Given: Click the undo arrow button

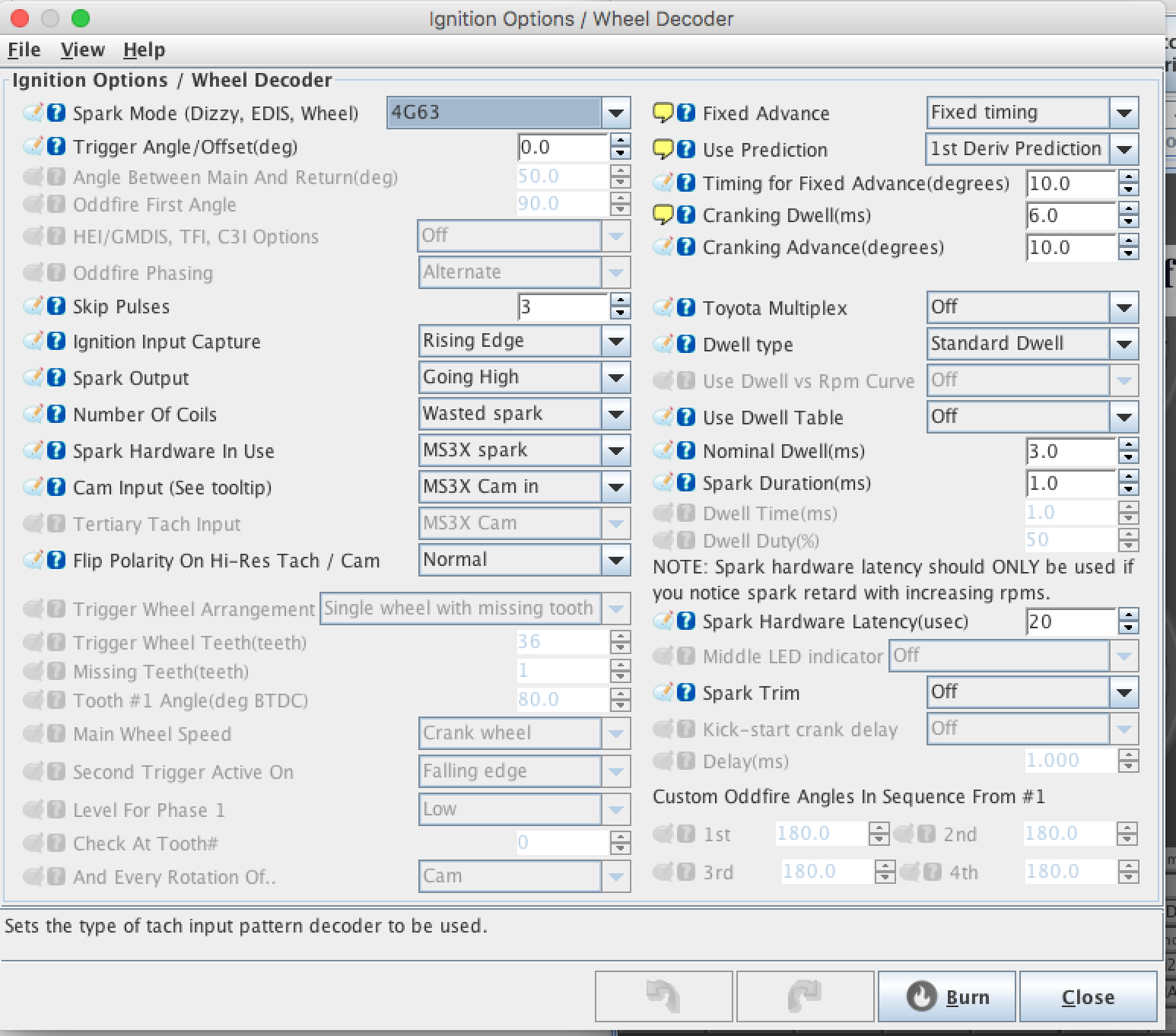Looking at the screenshot, I should [x=663, y=996].
